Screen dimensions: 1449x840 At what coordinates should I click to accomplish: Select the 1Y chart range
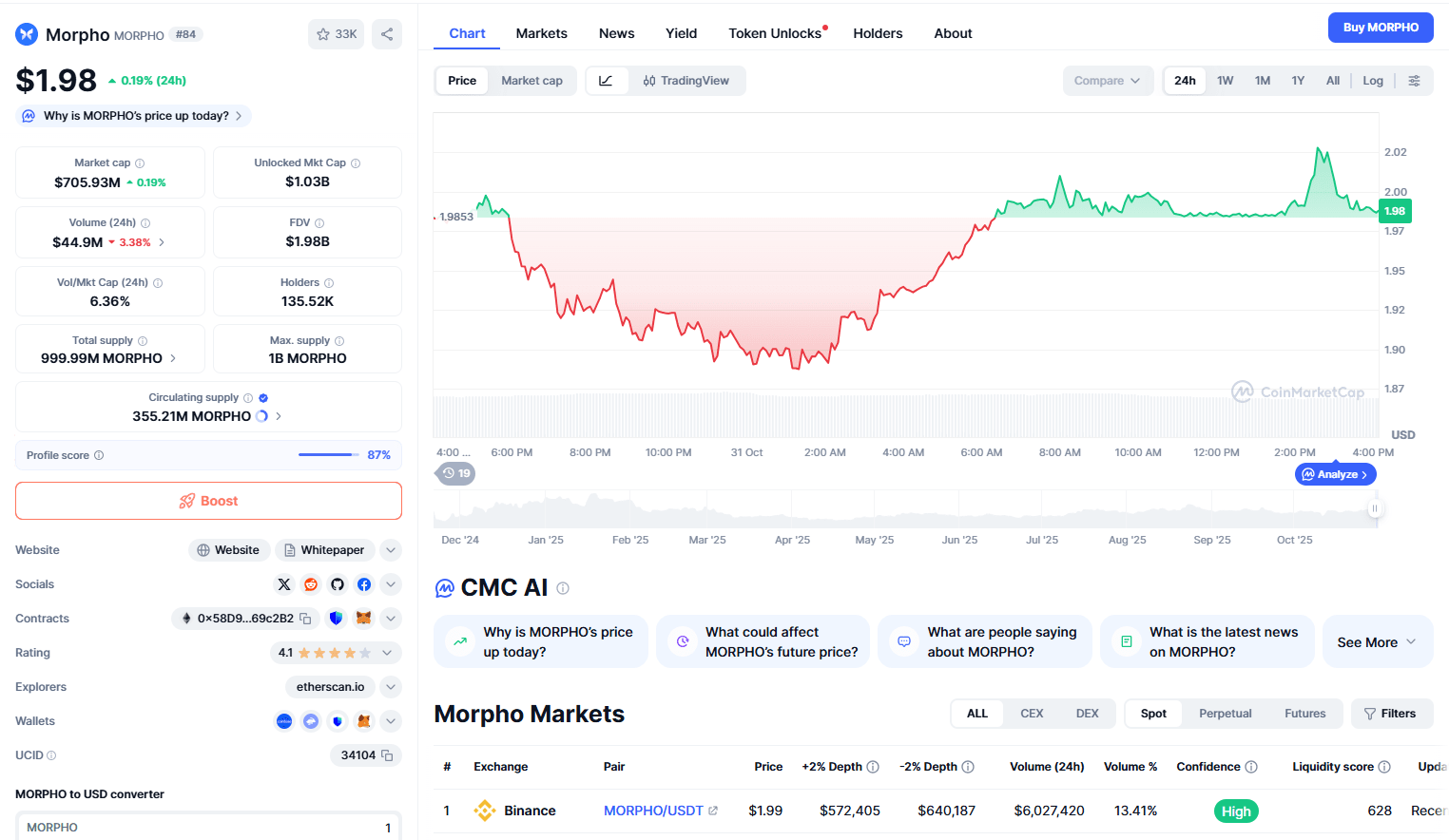(x=1298, y=81)
